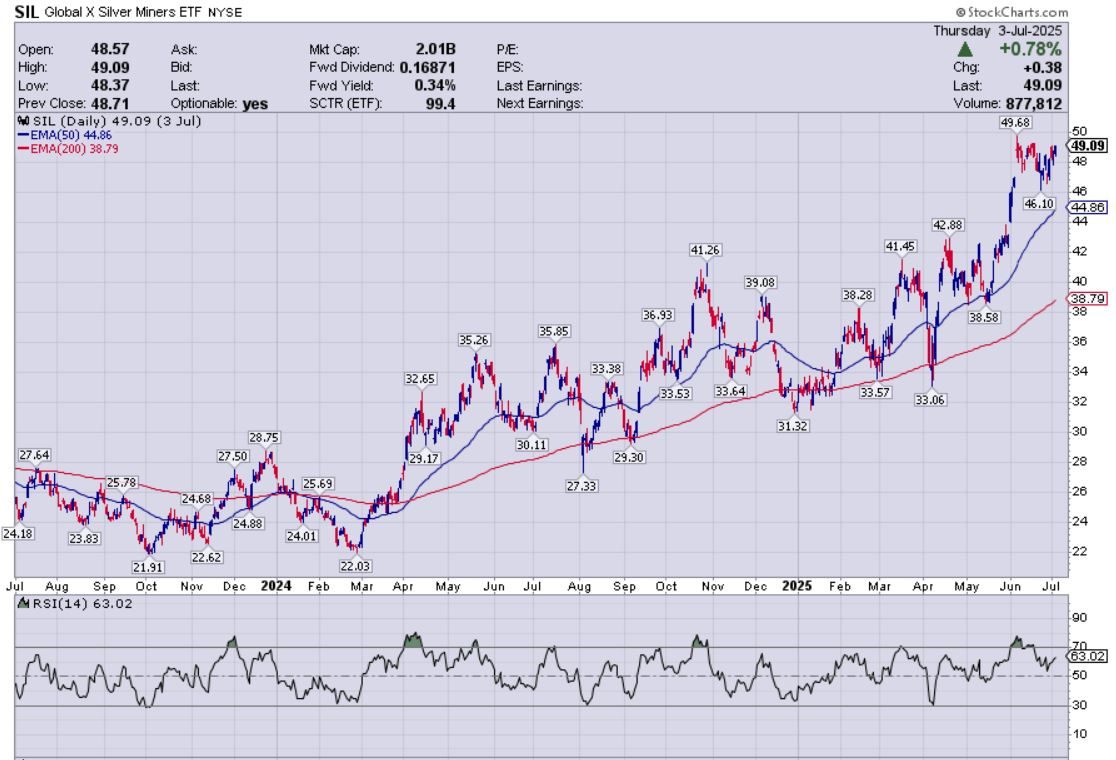1116x760 pixels.
Task: Select the SCTR (ETF) value 99.4
Action: (x=441, y=104)
